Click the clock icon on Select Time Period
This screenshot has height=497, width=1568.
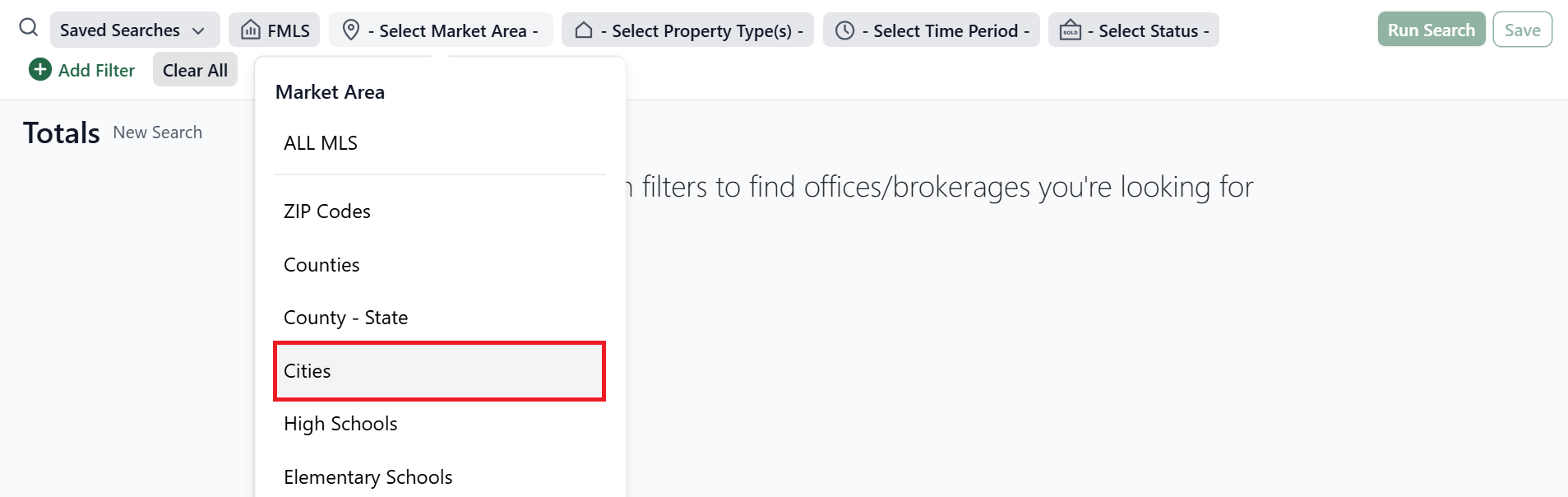(844, 30)
